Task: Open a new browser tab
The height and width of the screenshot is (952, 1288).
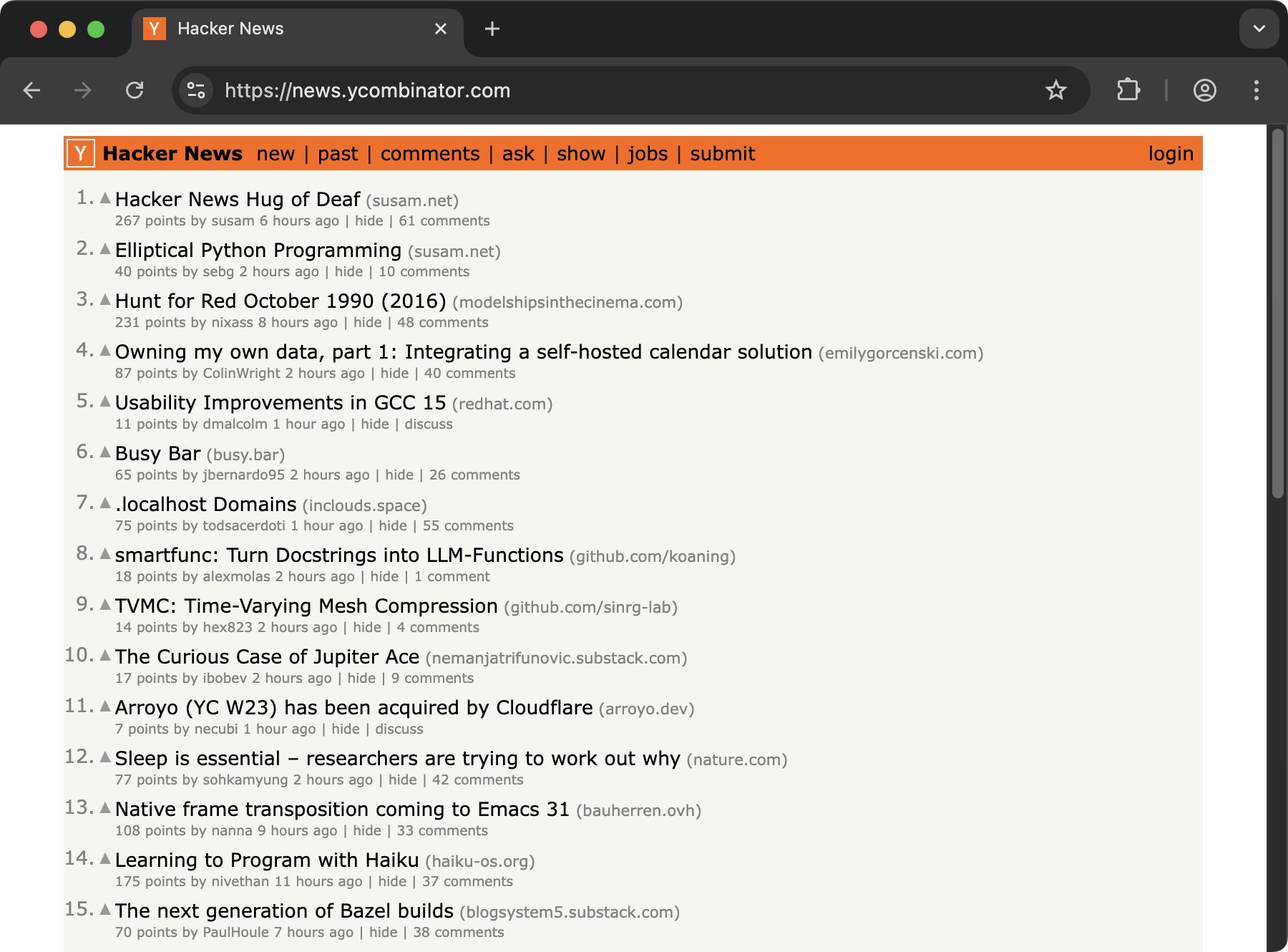Action: [x=492, y=29]
